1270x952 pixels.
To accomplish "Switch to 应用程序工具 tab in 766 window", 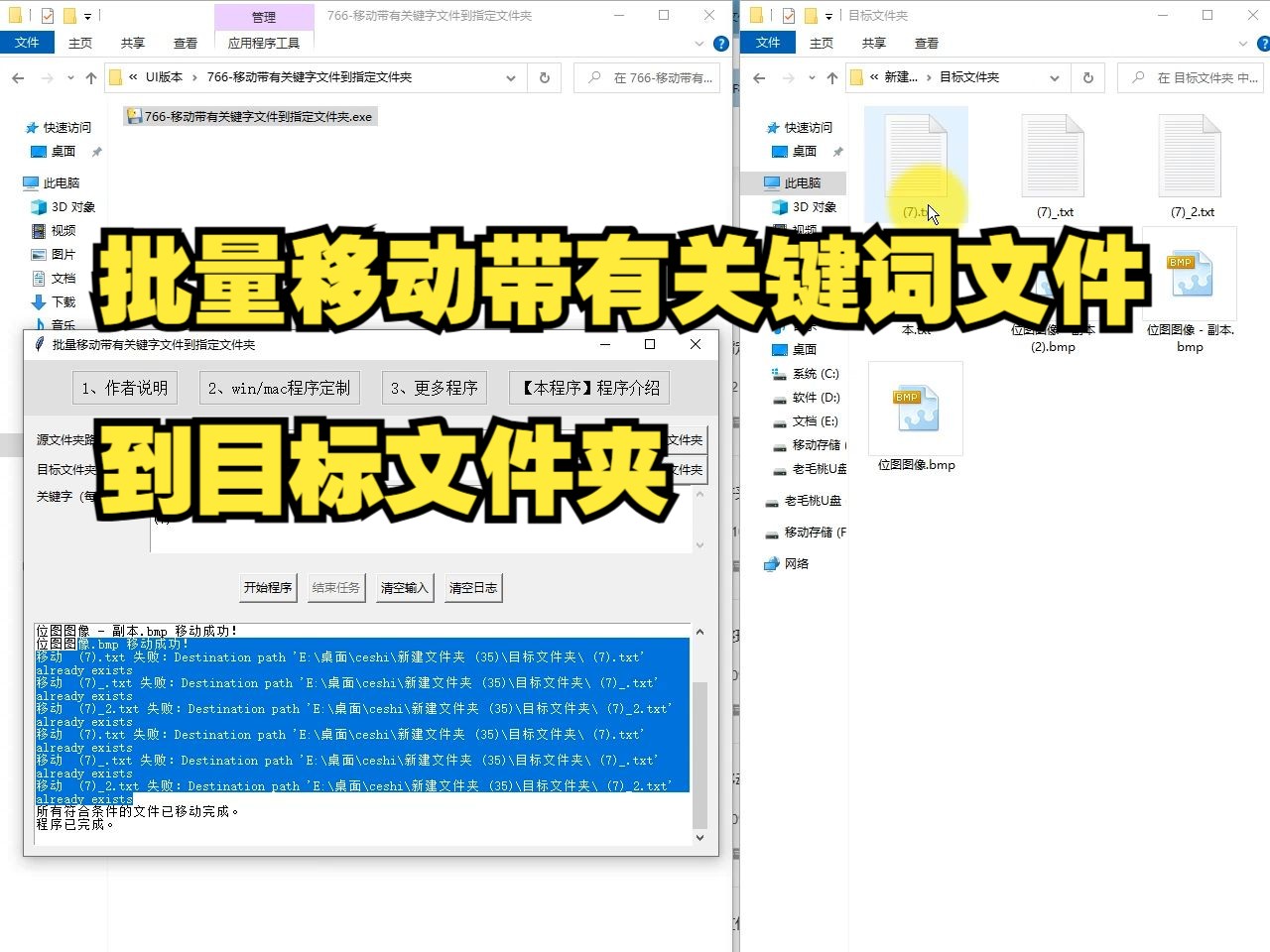I will click(x=264, y=43).
